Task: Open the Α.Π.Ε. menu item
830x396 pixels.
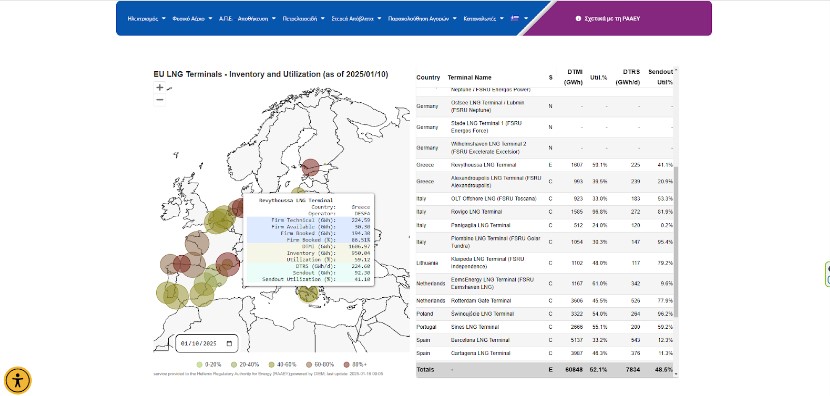Action: (225, 19)
